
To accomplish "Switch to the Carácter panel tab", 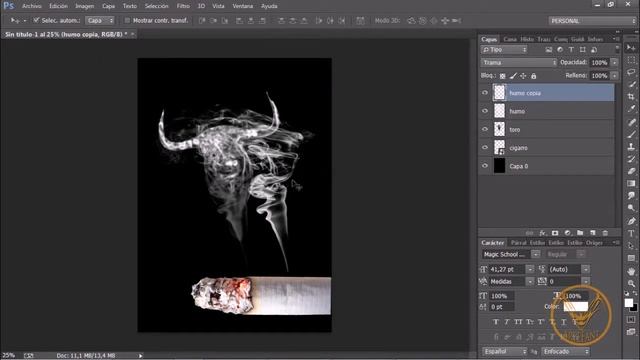I will tap(493, 242).
